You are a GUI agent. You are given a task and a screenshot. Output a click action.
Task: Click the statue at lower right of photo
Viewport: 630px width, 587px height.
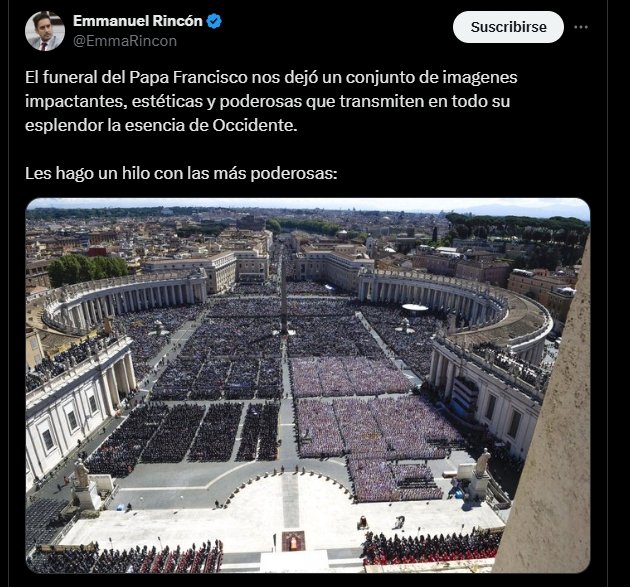[x=482, y=462]
